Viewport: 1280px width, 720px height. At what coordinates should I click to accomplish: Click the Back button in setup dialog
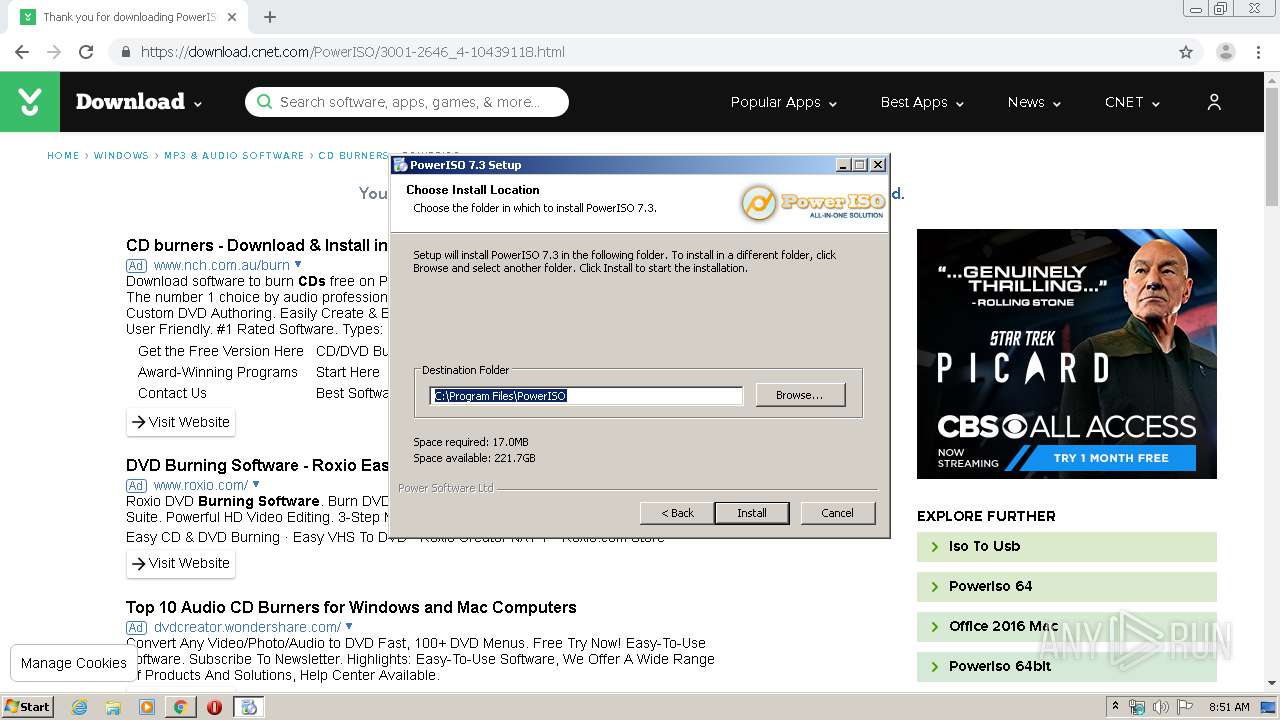point(677,513)
